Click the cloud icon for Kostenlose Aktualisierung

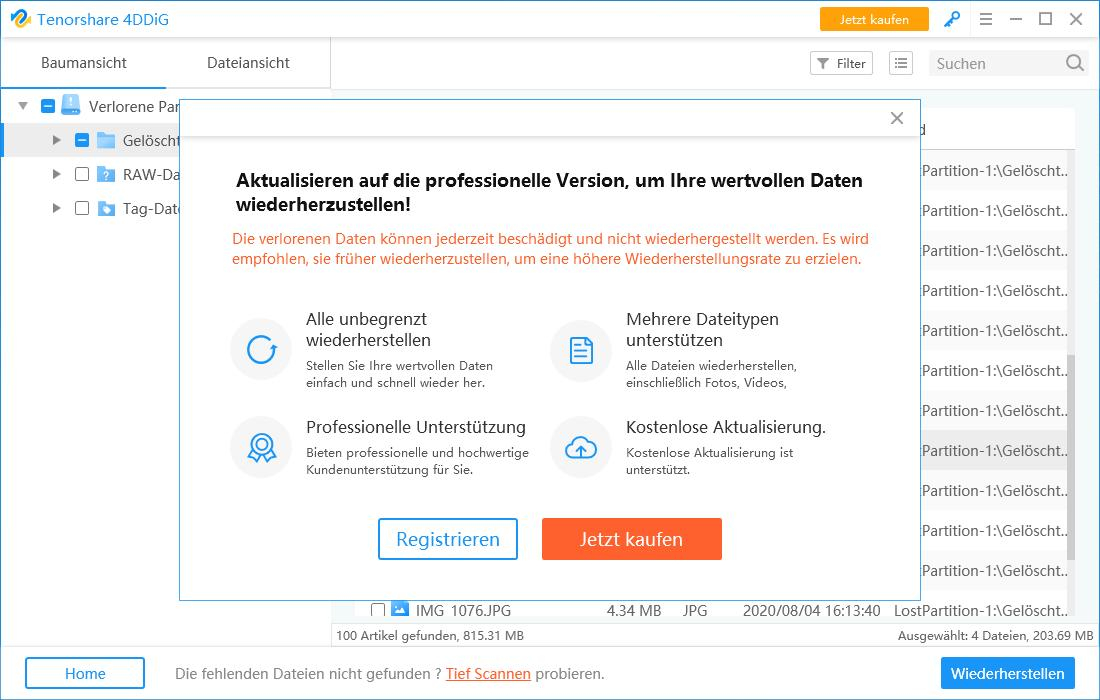coord(580,447)
